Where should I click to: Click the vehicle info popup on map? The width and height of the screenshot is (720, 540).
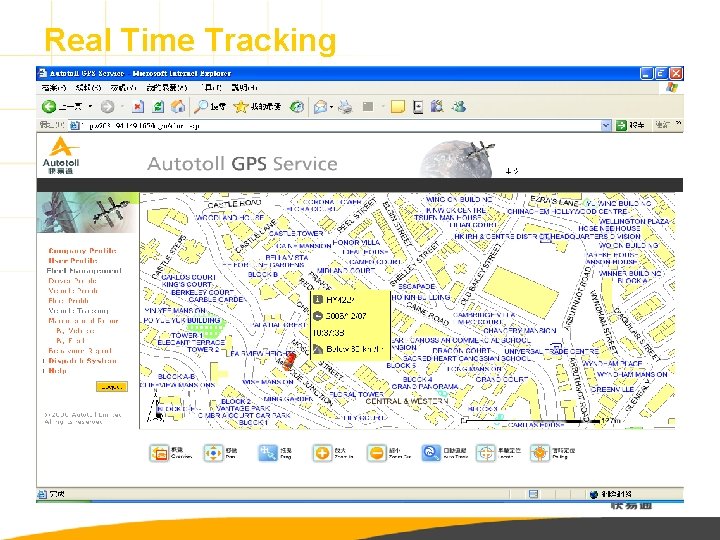[x=350, y=325]
